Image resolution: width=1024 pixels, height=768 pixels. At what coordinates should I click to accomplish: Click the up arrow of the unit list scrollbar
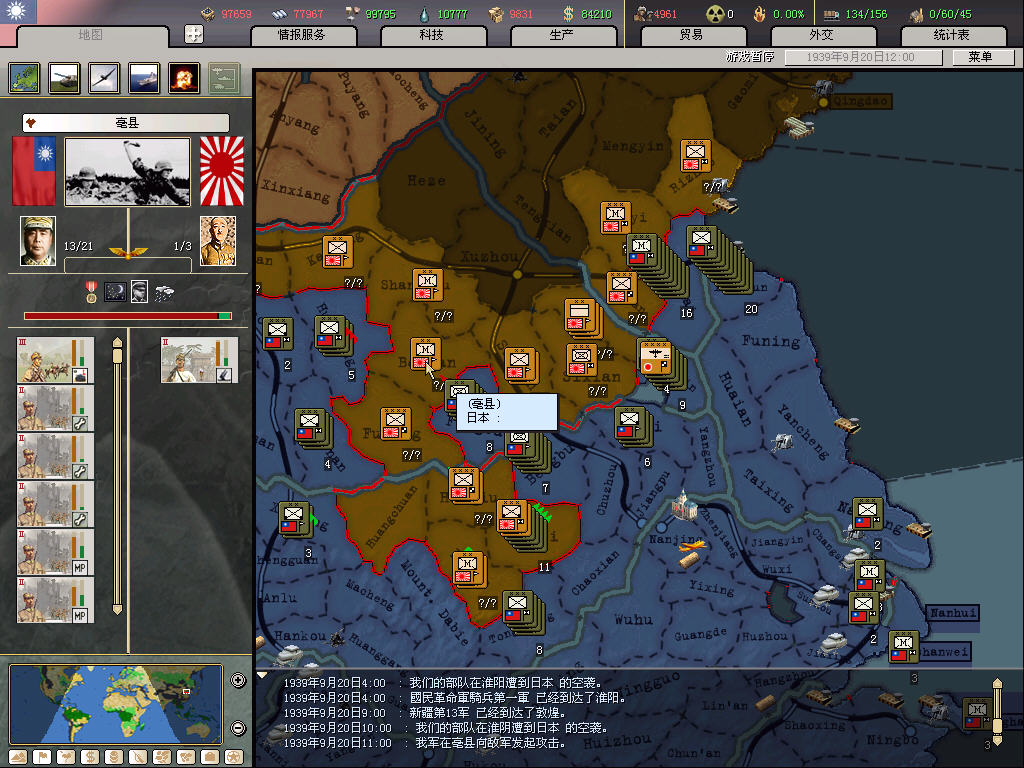pyautogui.click(x=117, y=343)
